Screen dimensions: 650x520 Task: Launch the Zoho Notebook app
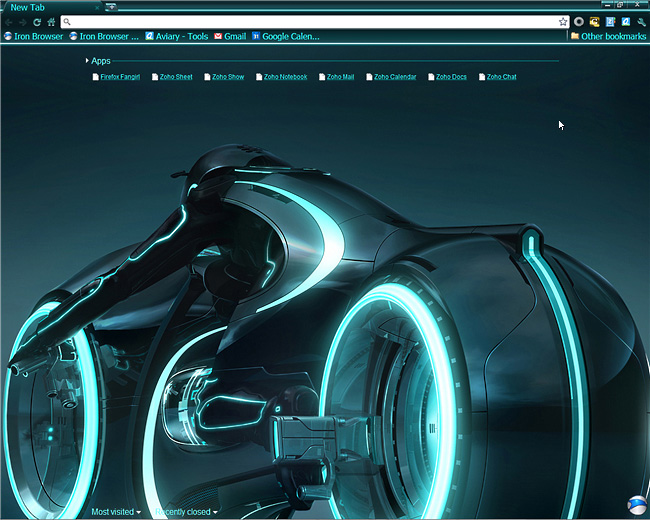tap(281, 77)
